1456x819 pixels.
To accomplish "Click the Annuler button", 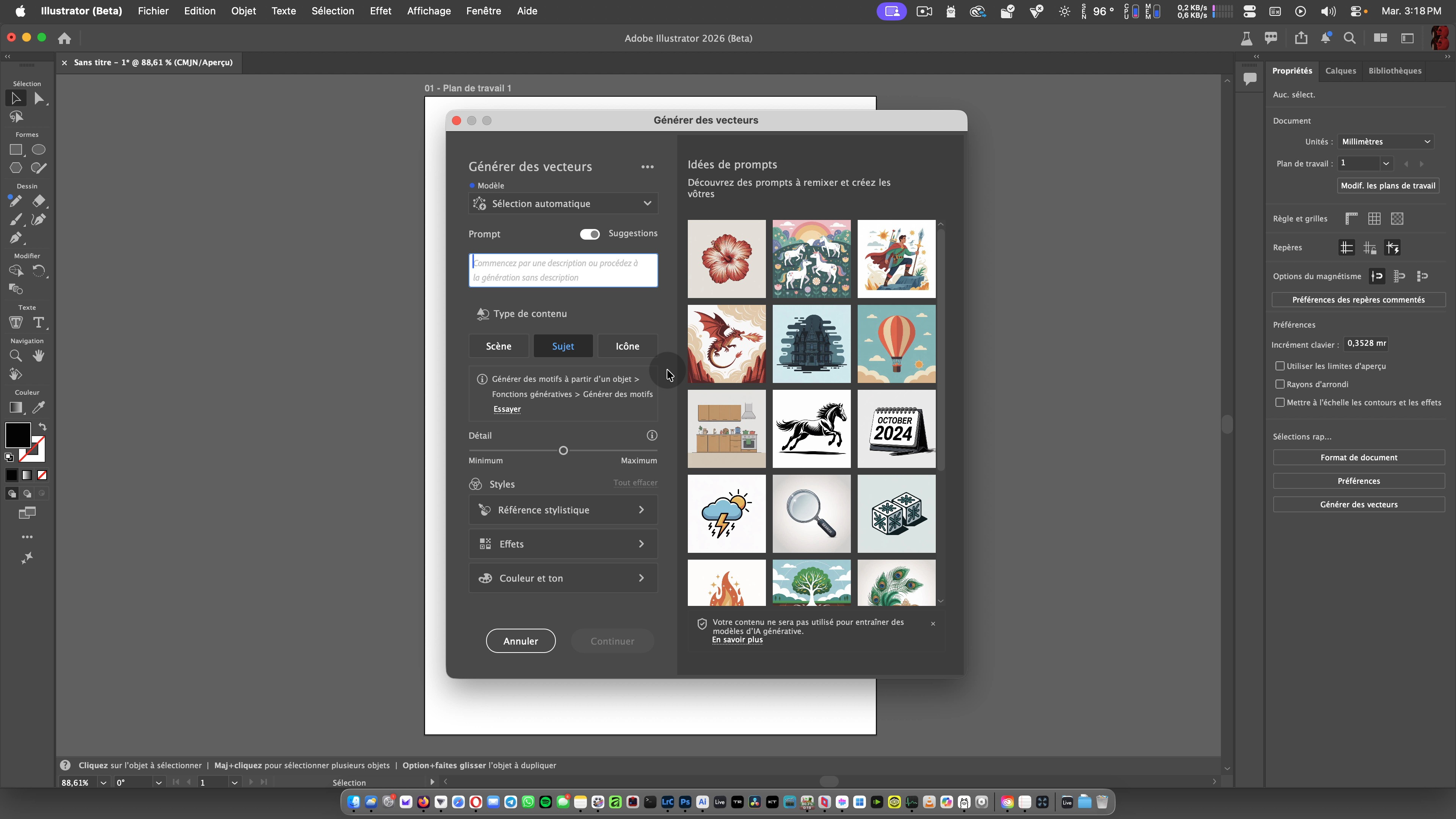I will [x=520, y=641].
